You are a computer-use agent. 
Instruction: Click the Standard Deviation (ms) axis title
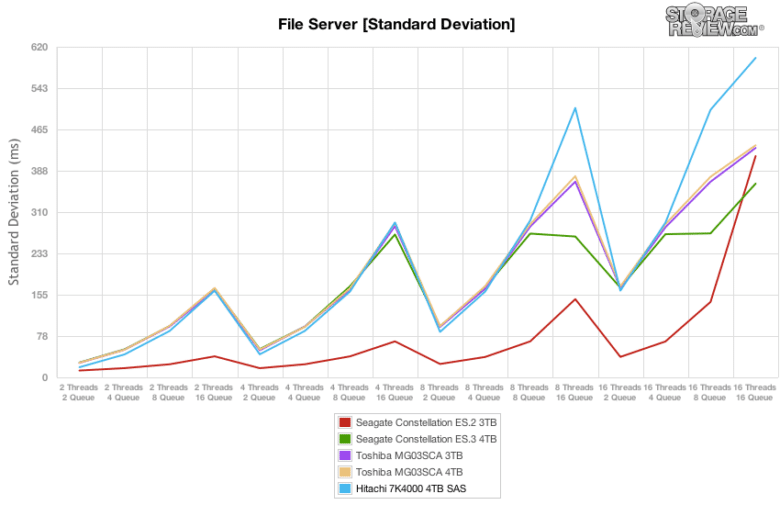[14, 212]
